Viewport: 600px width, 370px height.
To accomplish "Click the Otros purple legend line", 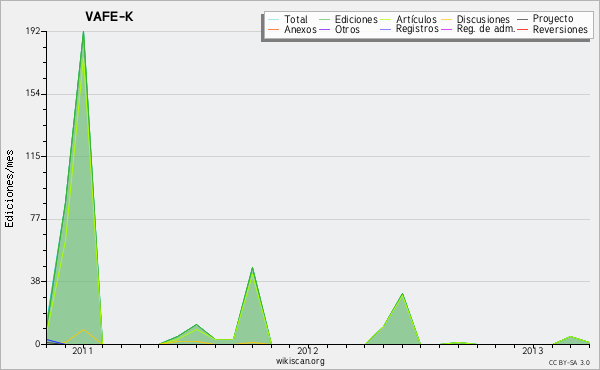I will 324,29.
